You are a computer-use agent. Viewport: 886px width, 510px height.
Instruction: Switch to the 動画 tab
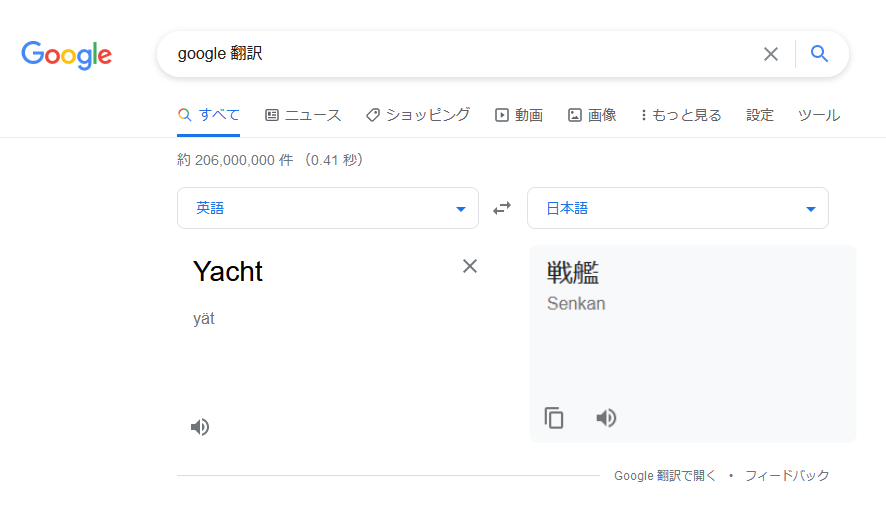[x=519, y=115]
